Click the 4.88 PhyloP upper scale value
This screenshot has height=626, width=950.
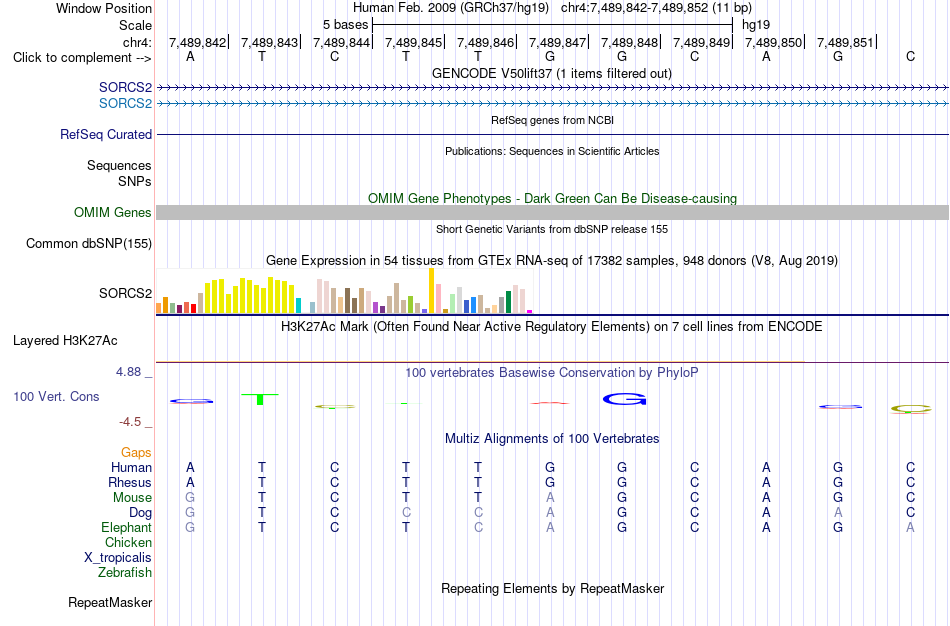128,371
